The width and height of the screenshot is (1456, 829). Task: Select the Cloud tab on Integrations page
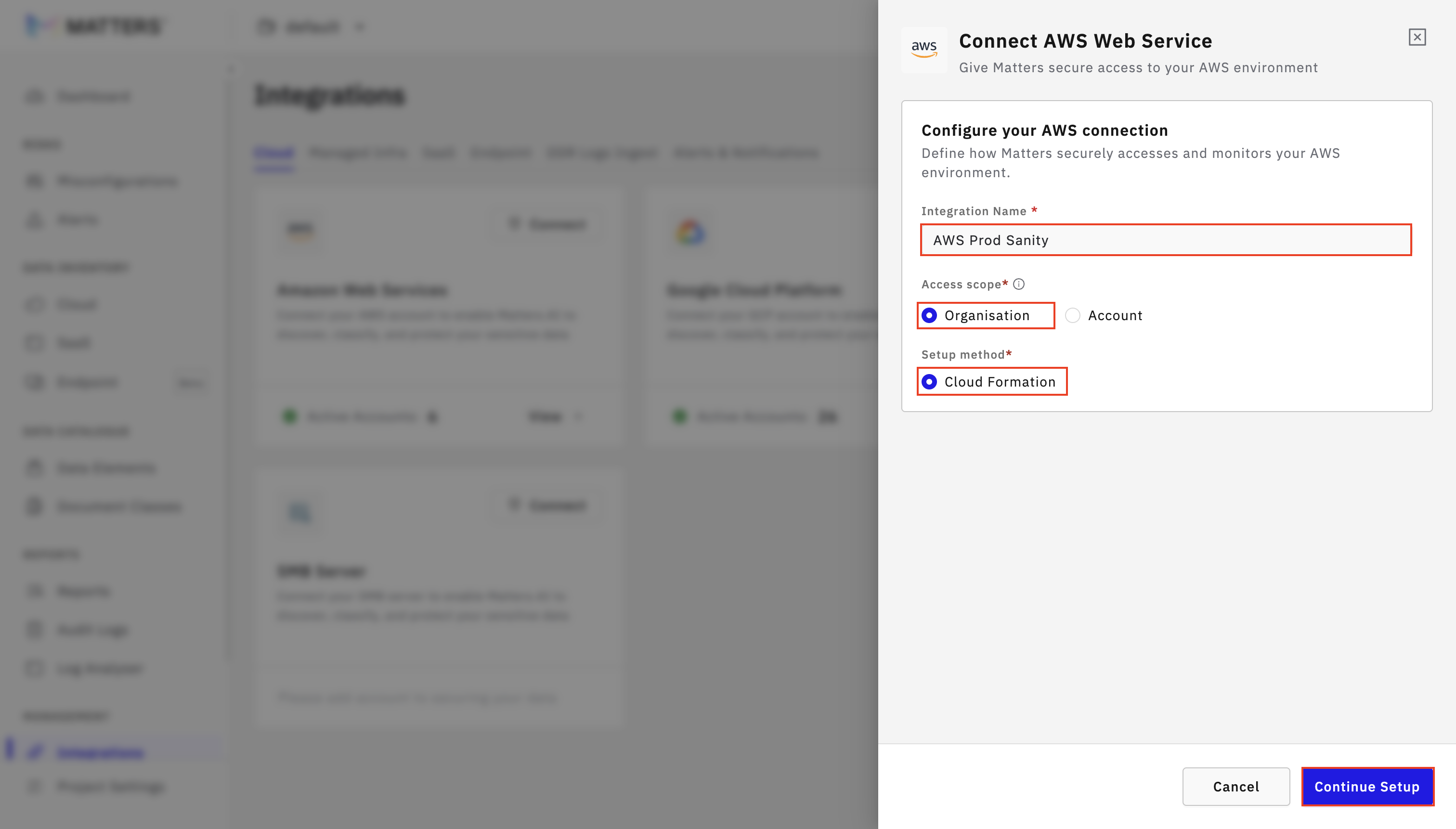tap(274, 153)
